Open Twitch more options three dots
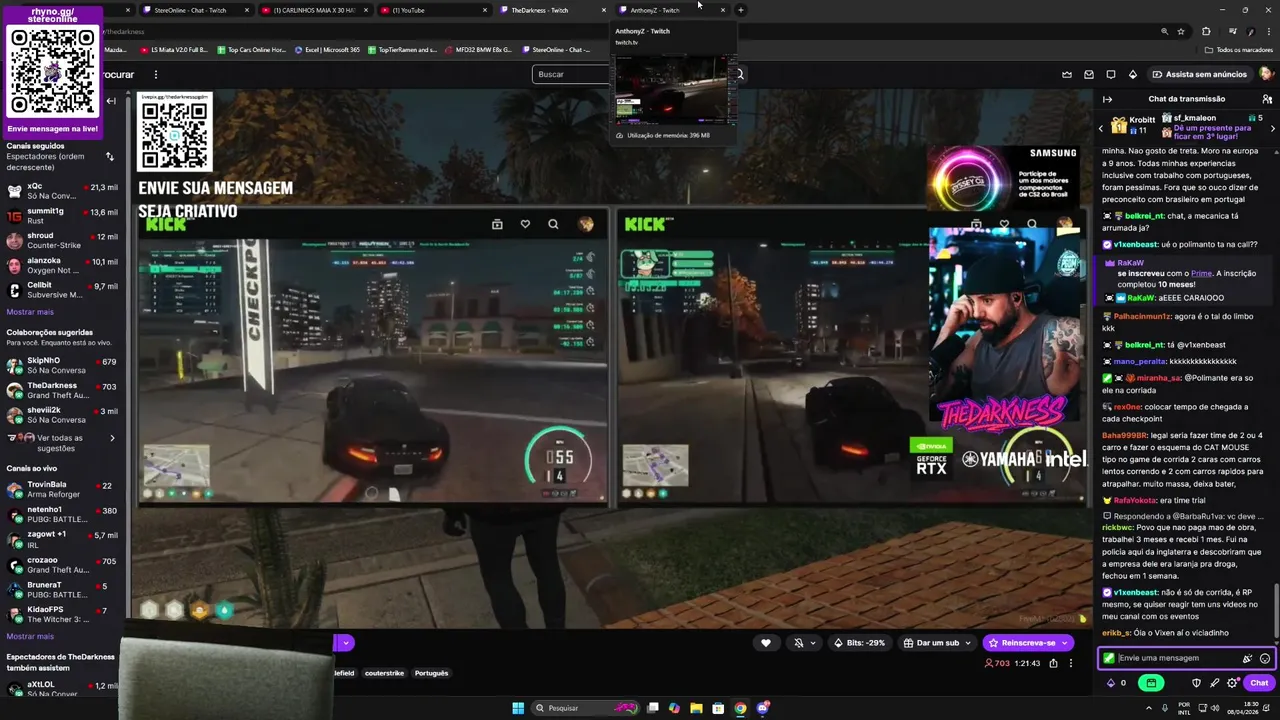This screenshot has height=720, width=1280. 155,74
